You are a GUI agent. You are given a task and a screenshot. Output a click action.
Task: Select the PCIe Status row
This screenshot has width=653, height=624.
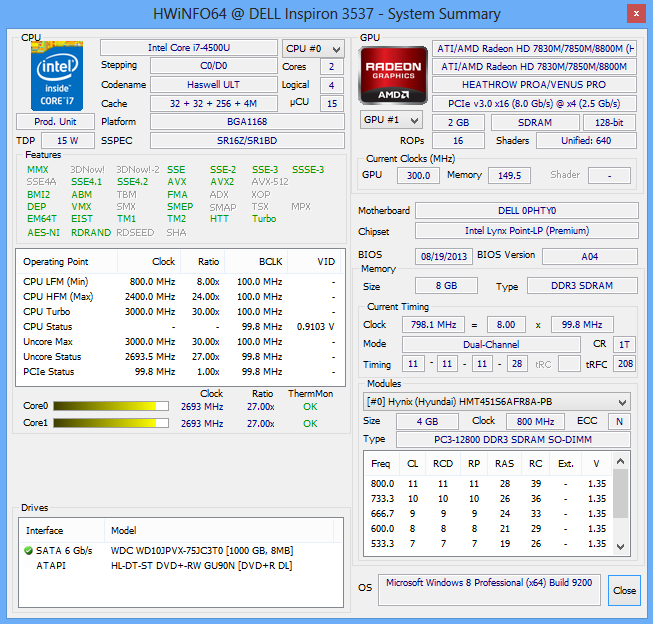point(179,372)
